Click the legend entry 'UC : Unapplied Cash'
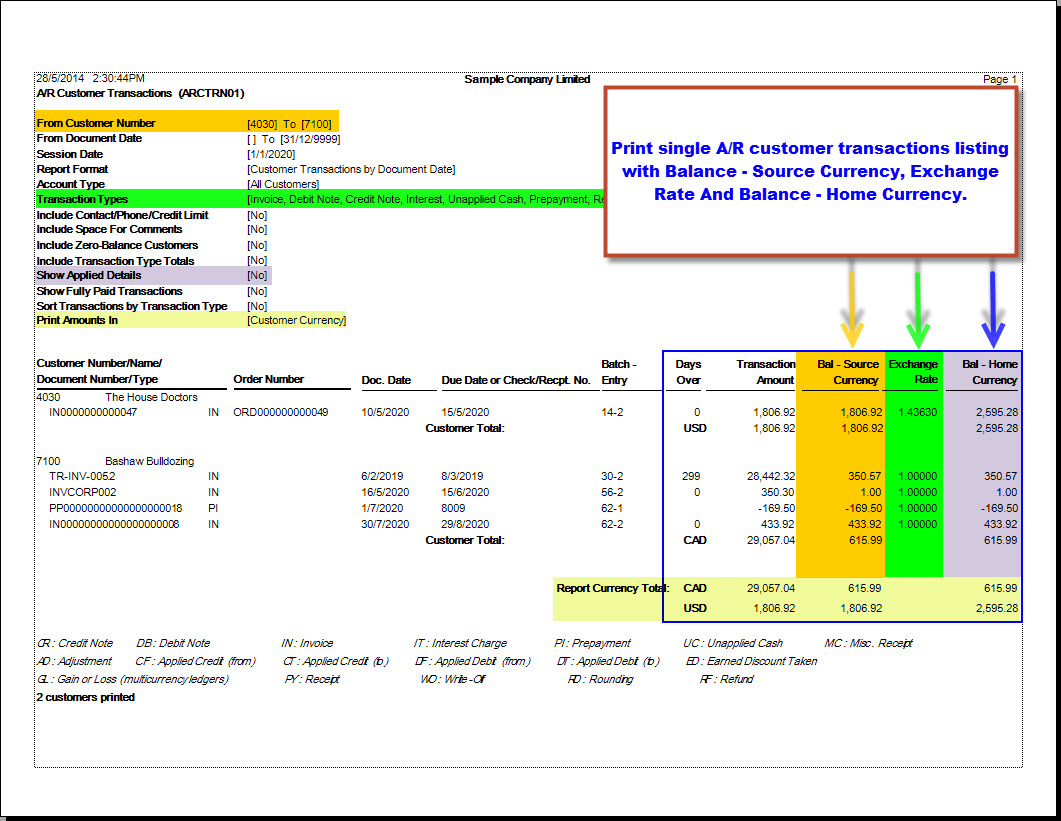Viewport: 1061px width, 821px height. 733,643
